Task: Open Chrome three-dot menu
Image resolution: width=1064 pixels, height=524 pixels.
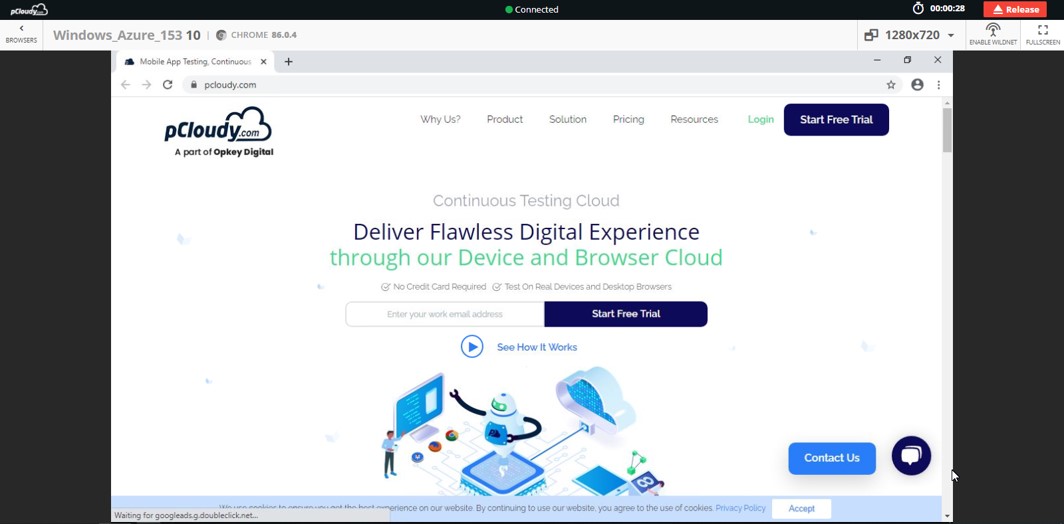Action: [938, 85]
